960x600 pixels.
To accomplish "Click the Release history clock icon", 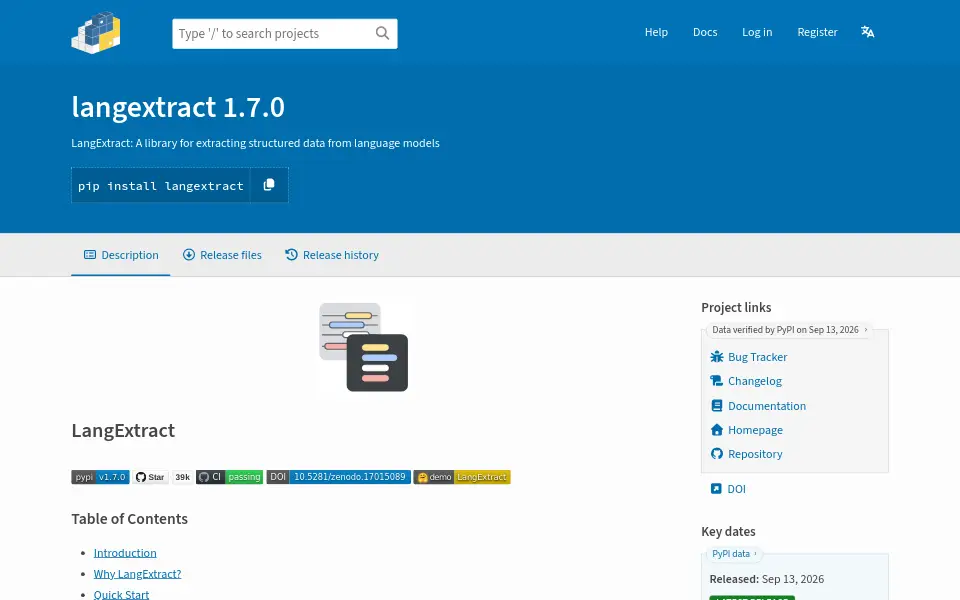I will click(291, 255).
